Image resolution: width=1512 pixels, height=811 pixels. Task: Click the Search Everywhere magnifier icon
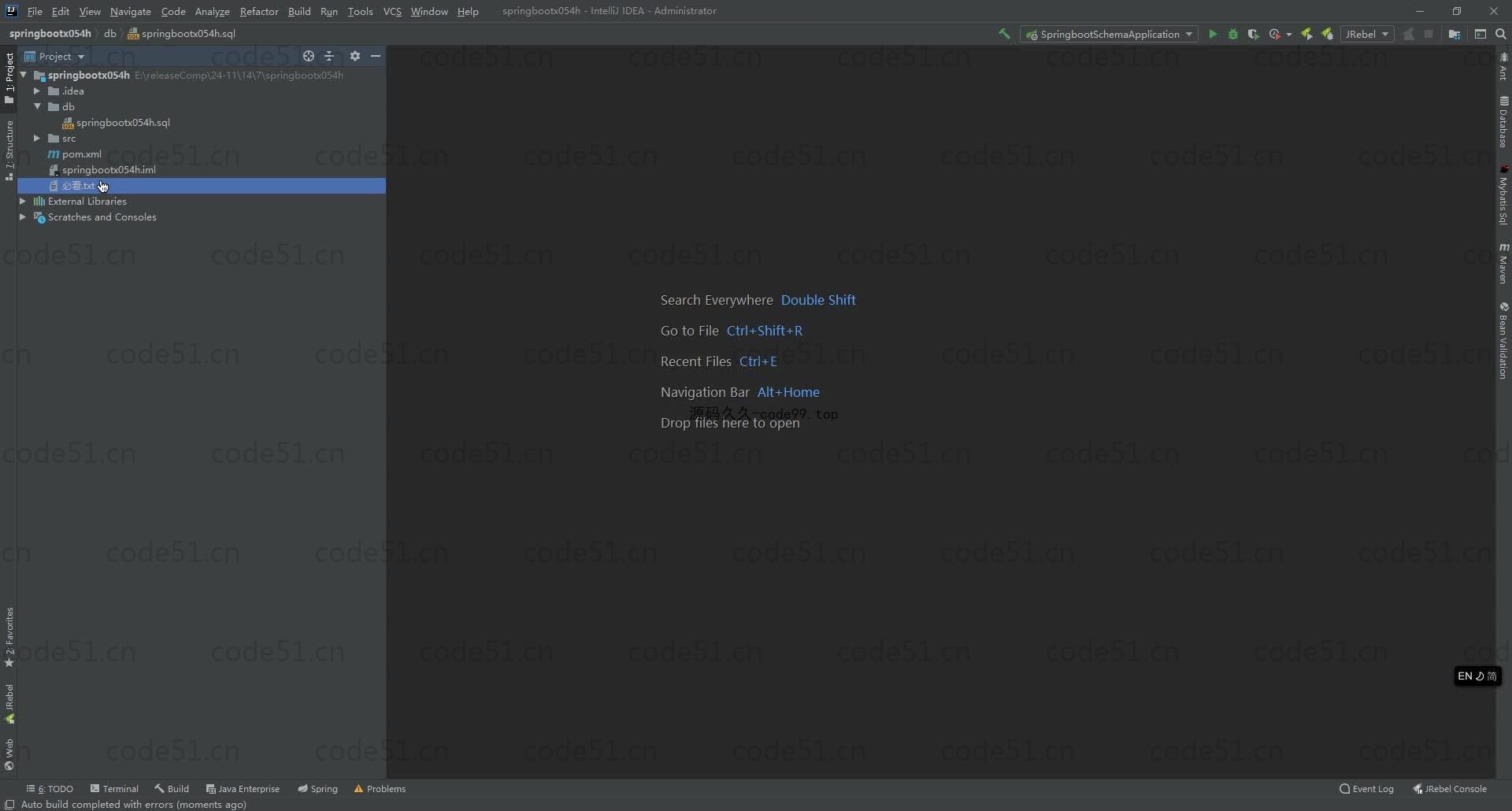(x=1501, y=34)
